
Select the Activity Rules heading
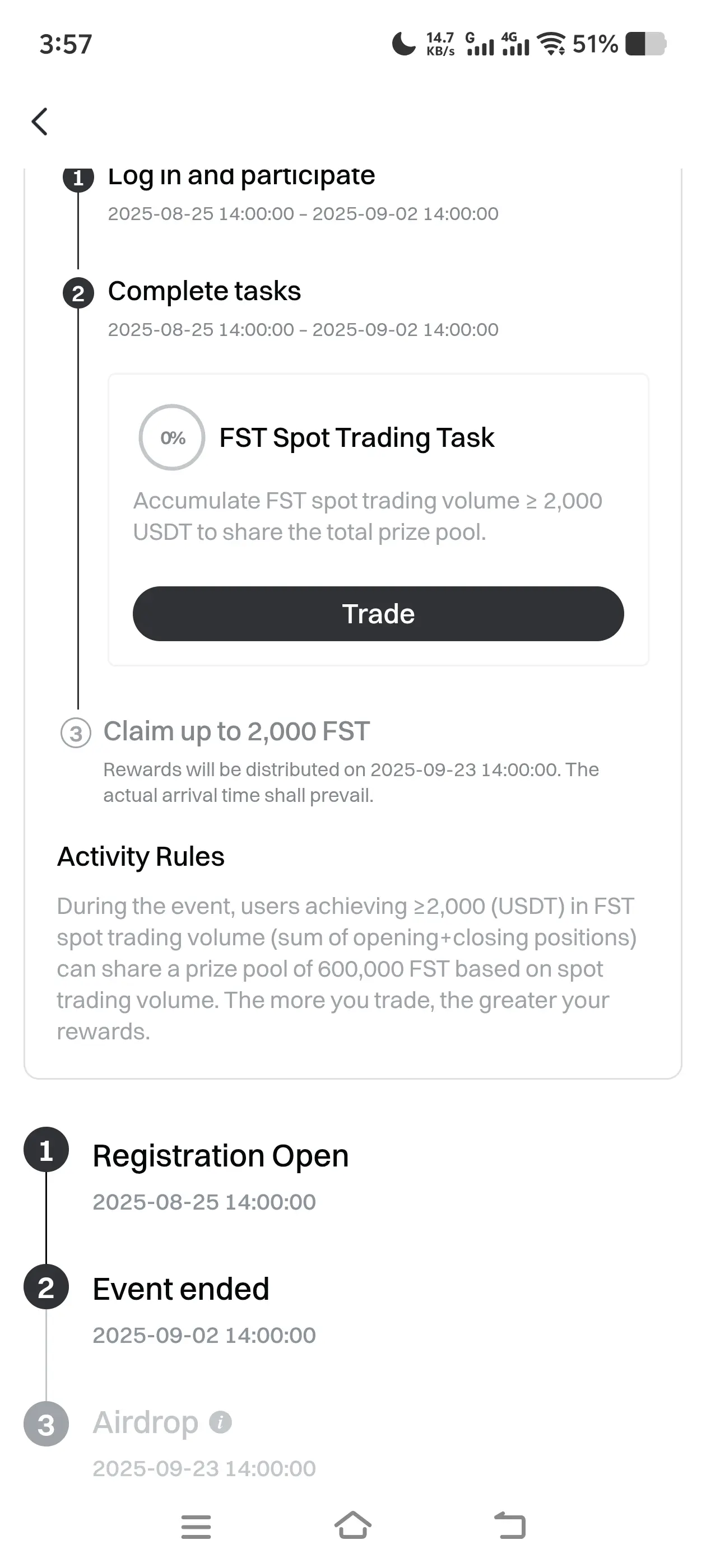click(141, 856)
